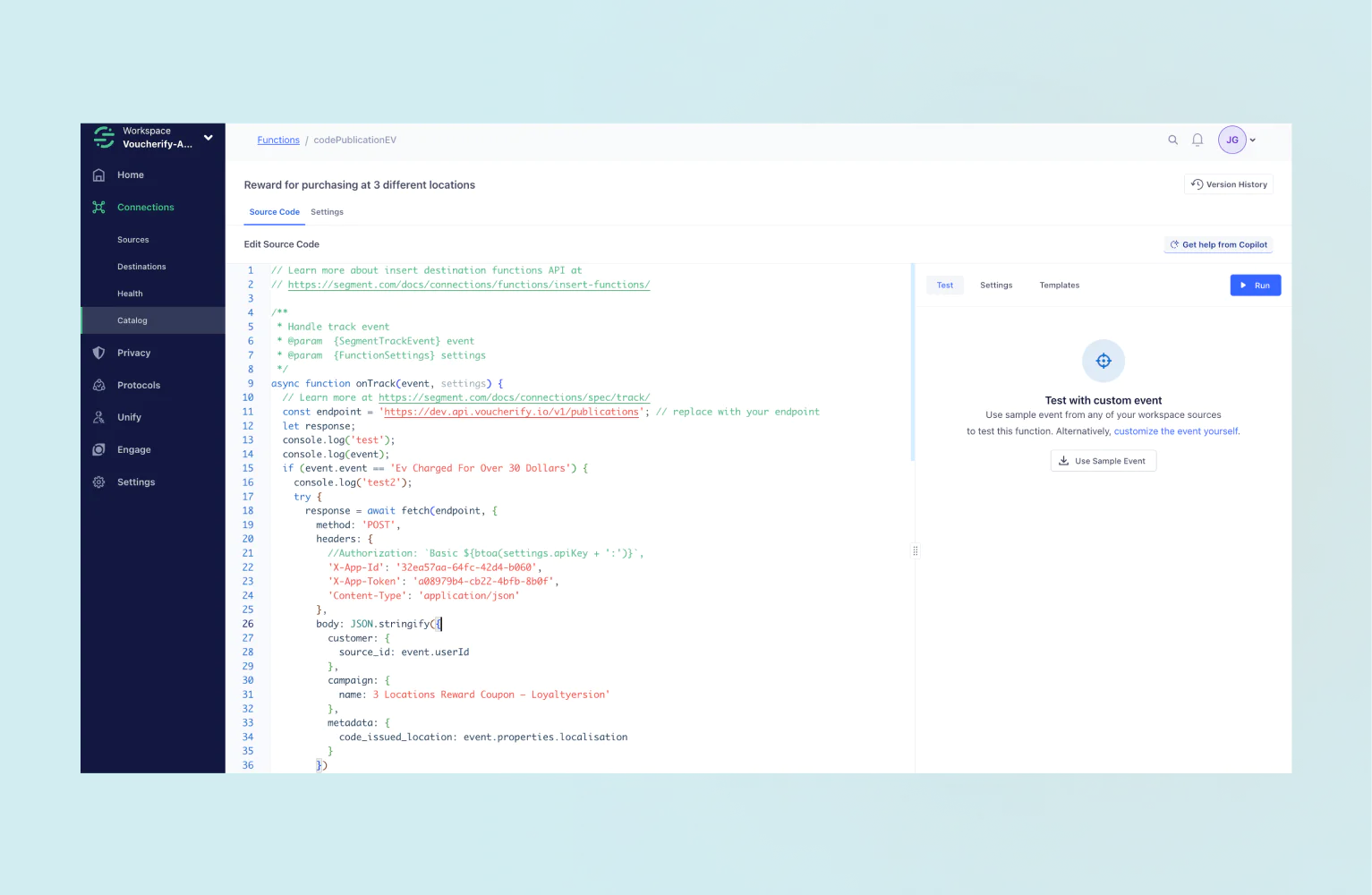Click the Protocols sidebar icon
The width and height of the screenshot is (1372, 895).
pyautogui.click(x=99, y=385)
